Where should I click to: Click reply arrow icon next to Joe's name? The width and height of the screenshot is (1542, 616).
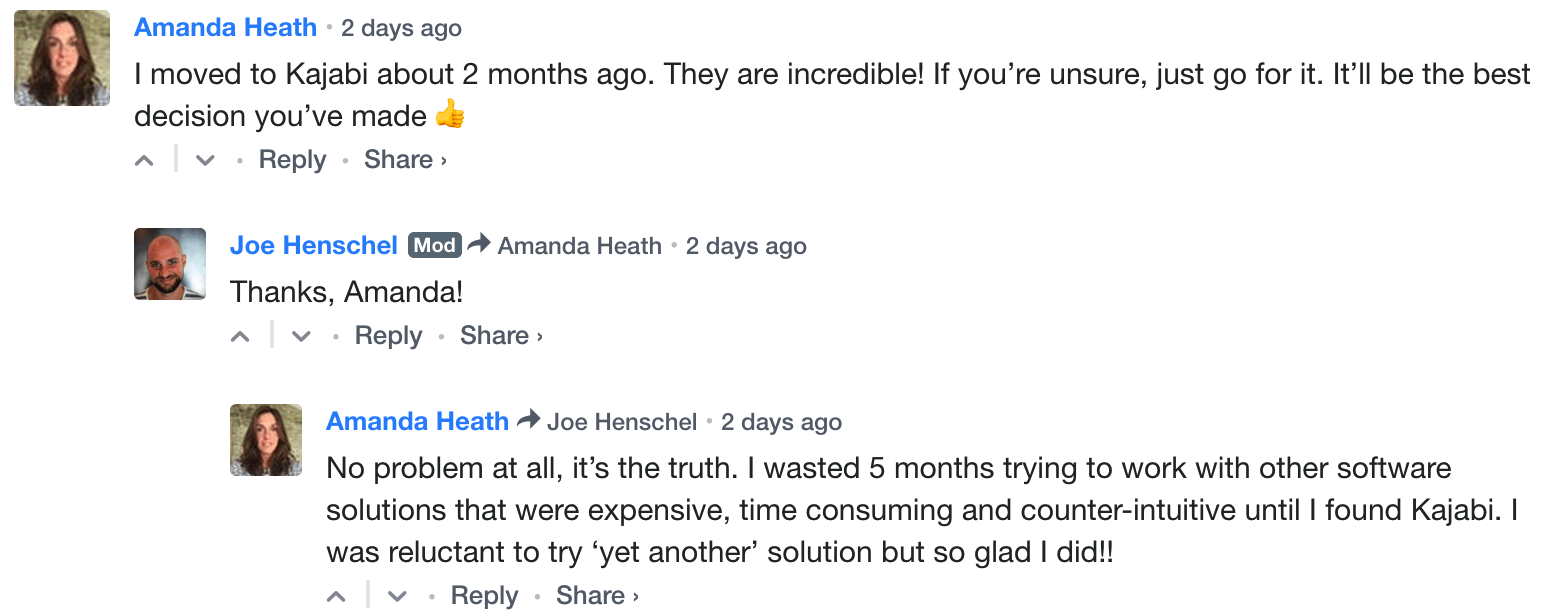[479, 244]
